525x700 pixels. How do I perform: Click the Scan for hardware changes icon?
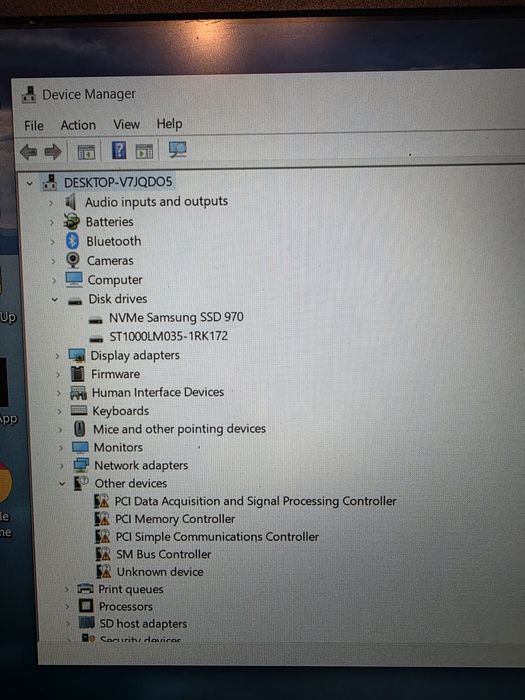[177, 150]
